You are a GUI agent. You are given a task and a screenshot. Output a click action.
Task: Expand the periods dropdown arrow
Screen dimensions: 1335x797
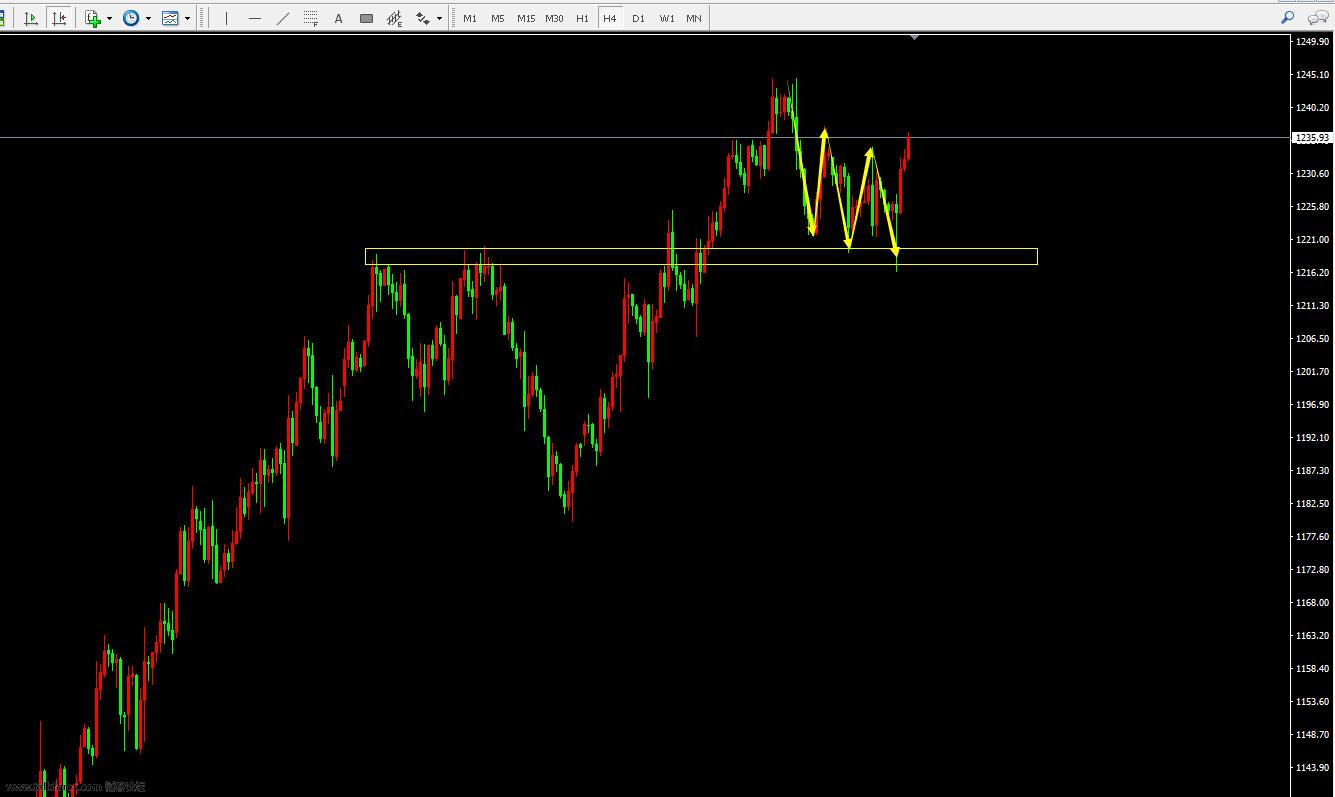pyautogui.click(x=148, y=18)
